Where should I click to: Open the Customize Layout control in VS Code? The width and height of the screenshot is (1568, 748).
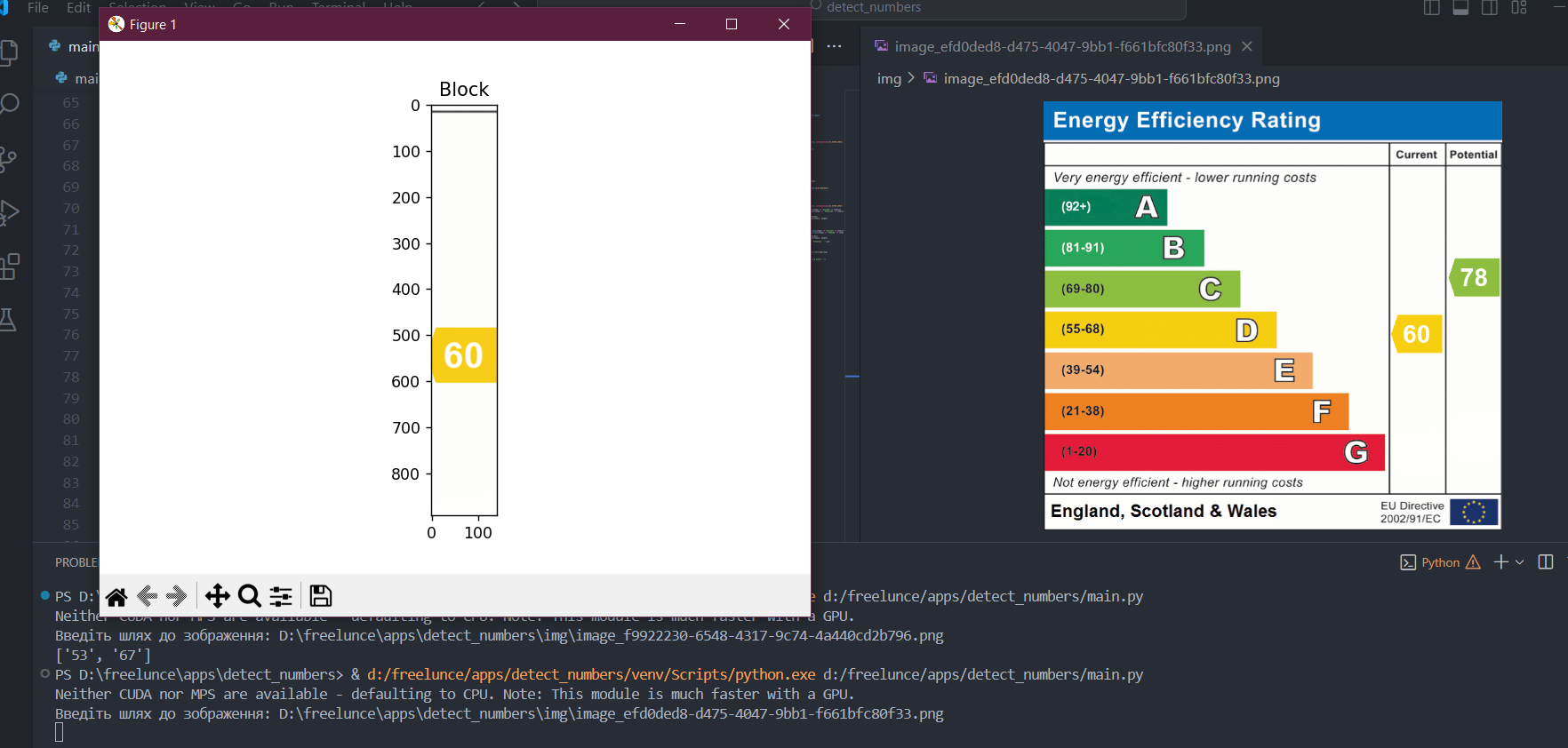[1519, 8]
